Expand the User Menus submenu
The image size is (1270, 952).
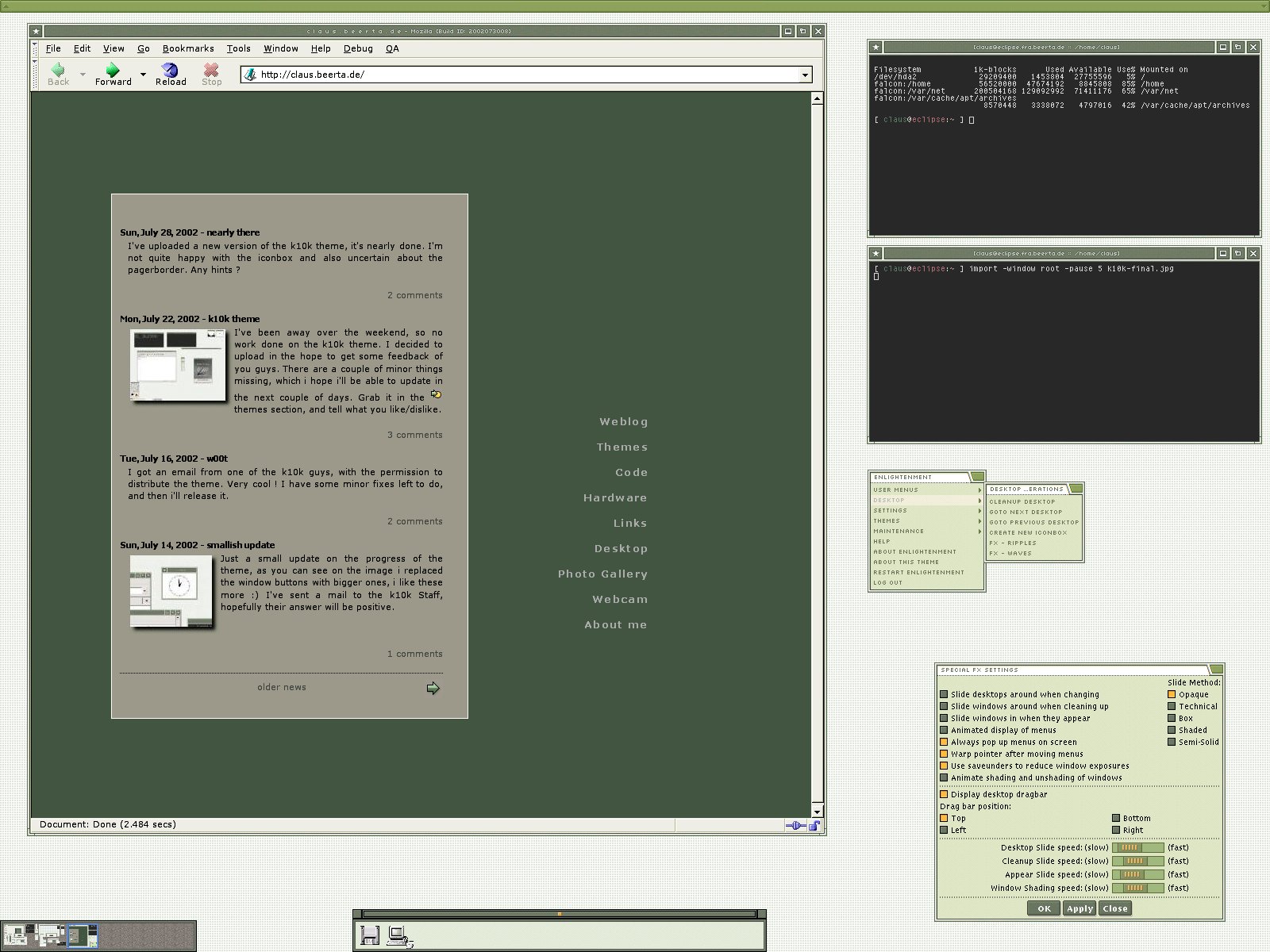[927, 490]
